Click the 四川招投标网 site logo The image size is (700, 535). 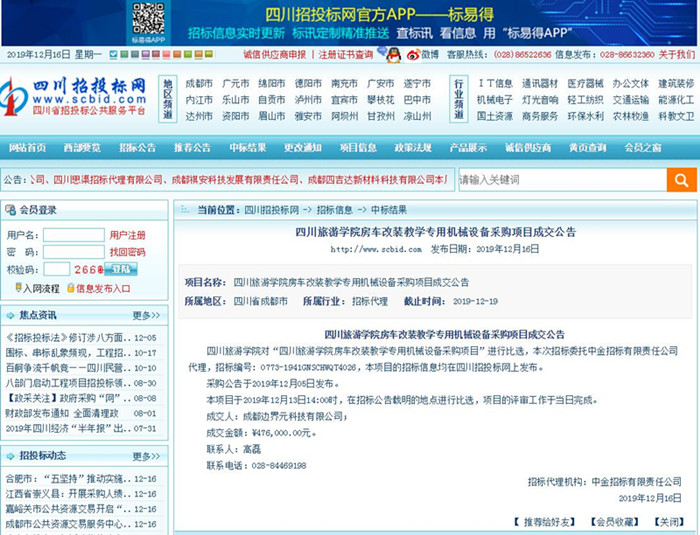click(74, 97)
